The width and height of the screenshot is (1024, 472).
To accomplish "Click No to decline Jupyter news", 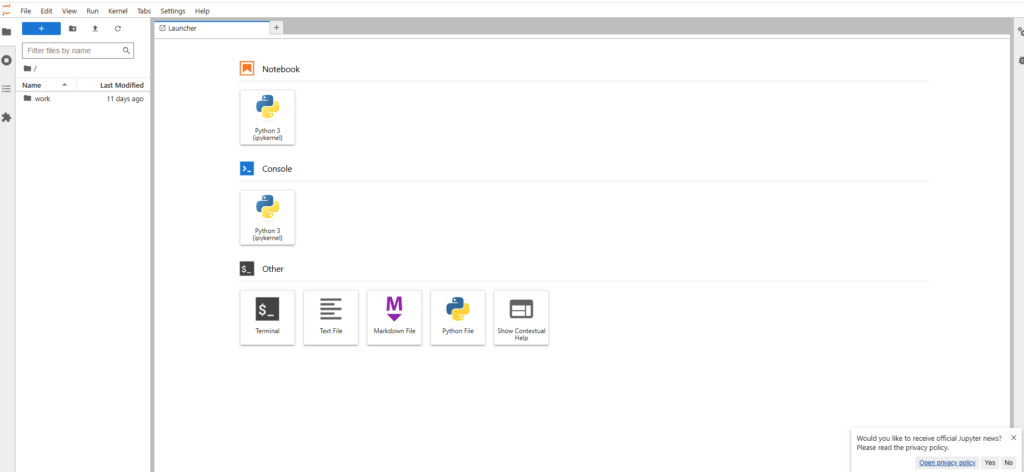I will pyautogui.click(x=1009, y=462).
